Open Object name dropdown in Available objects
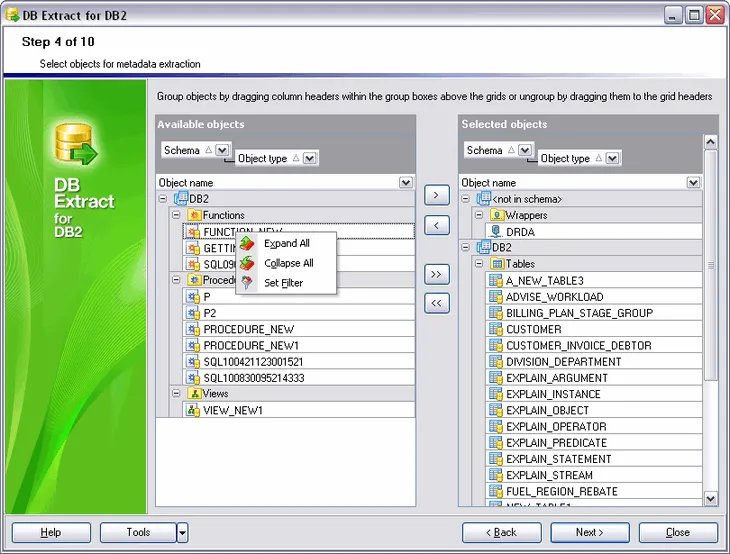This screenshot has width=730, height=554. click(406, 182)
